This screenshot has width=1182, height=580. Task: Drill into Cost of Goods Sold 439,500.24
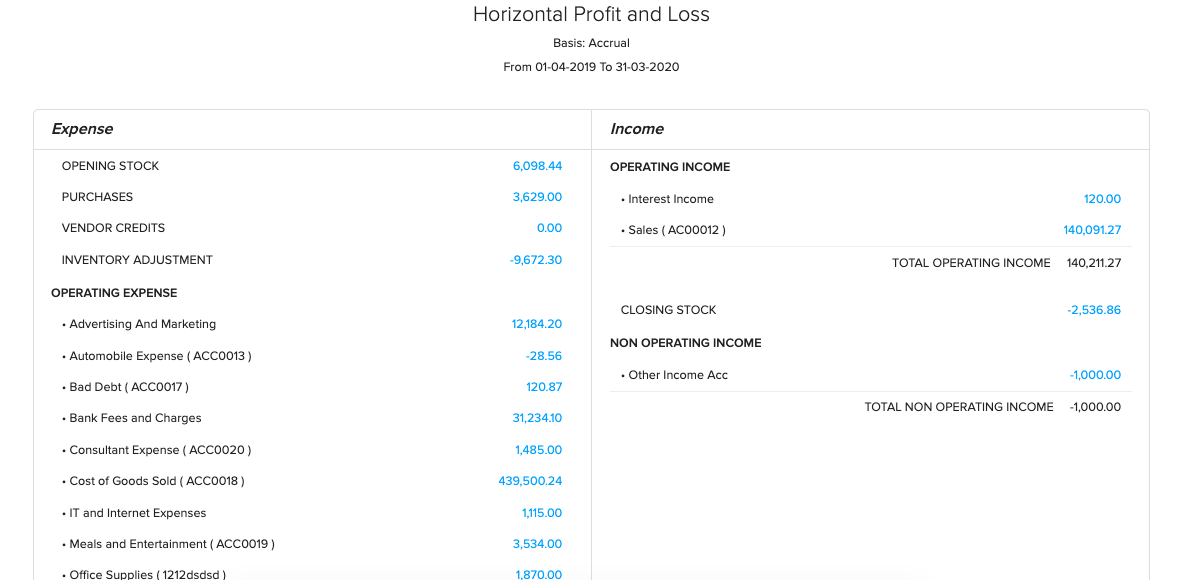(x=530, y=481)
